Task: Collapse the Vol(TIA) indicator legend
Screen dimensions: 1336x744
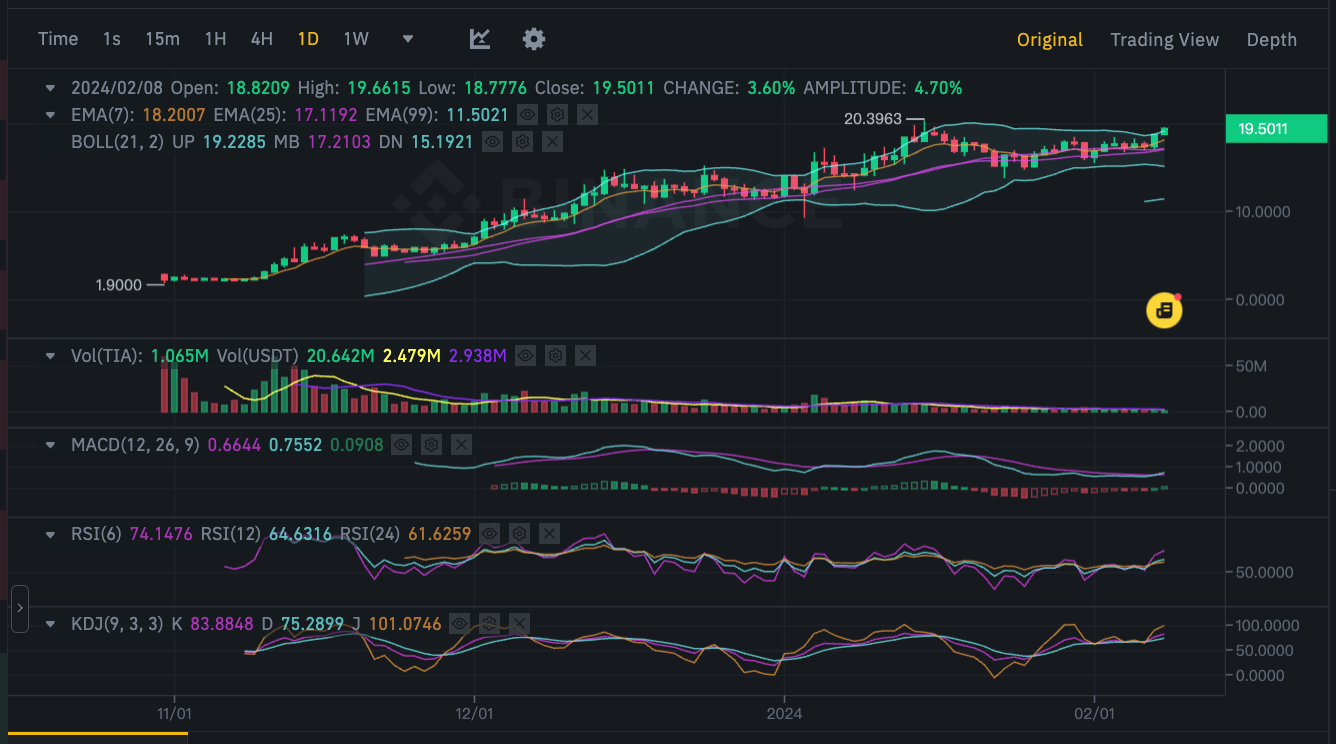Action: [x=51, y=355]
